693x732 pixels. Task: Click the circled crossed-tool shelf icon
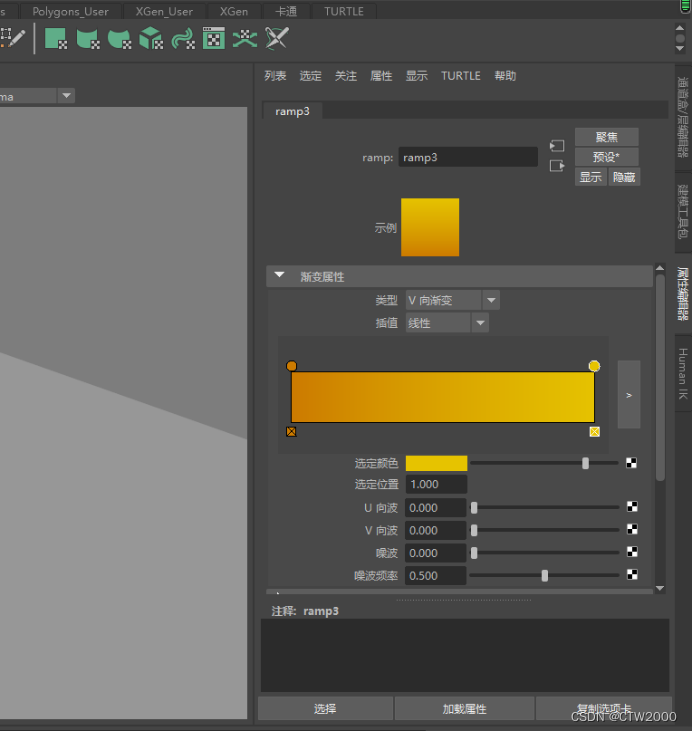pos(277,38)
